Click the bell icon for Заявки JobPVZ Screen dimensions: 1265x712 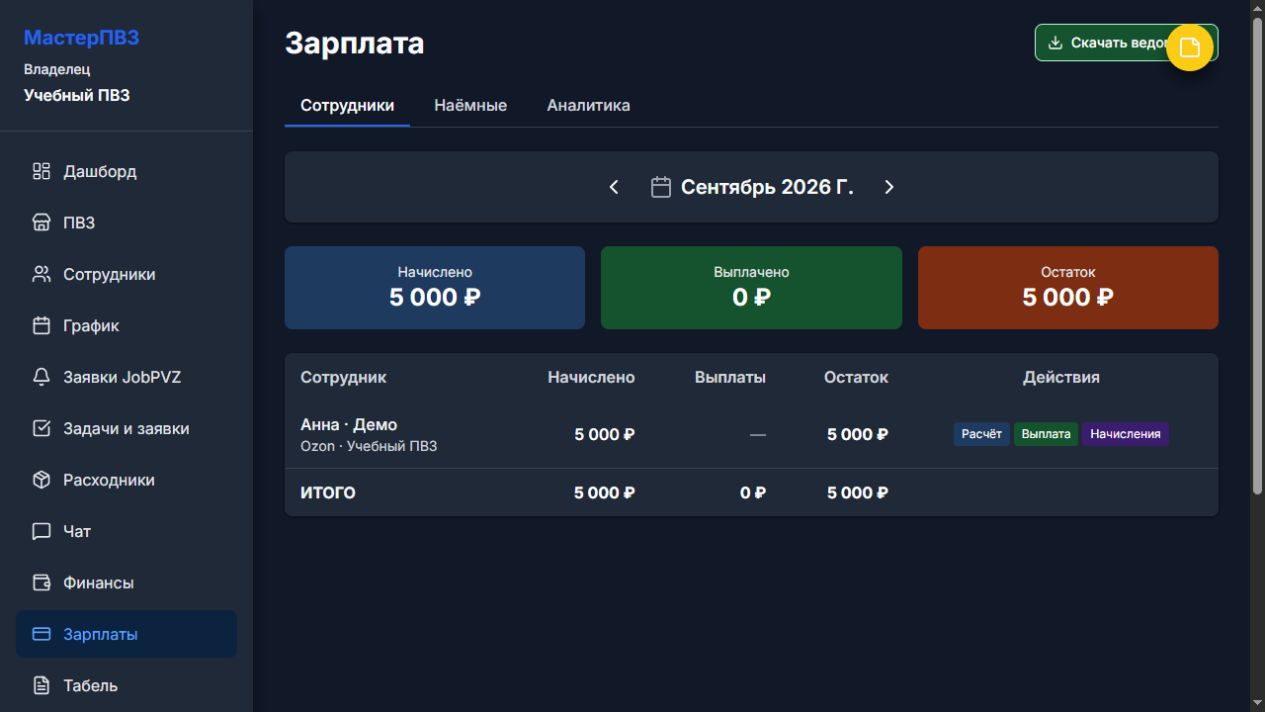pos(41,377)
